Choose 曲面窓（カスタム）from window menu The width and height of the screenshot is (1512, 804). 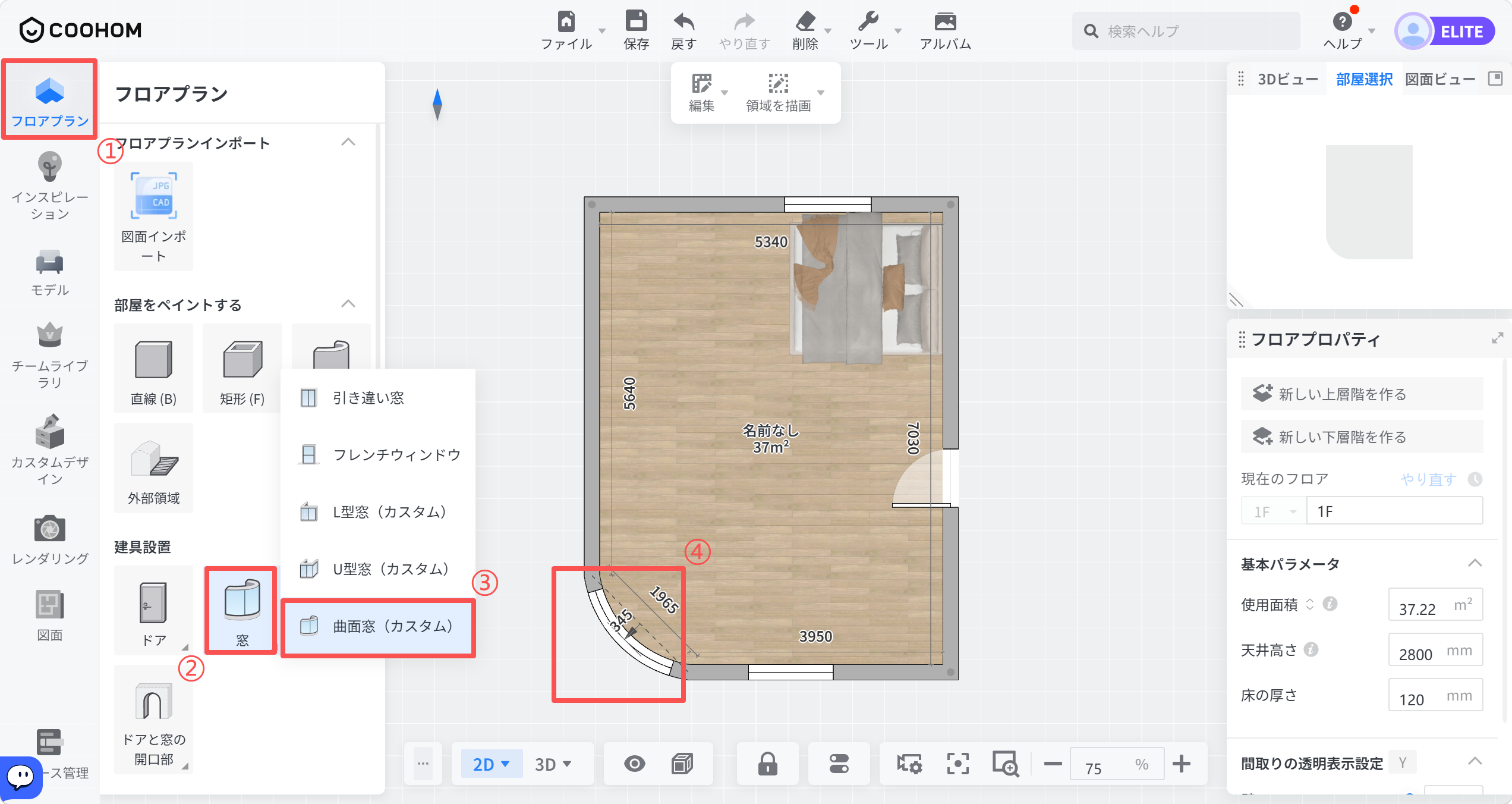(x=378, y=627)
